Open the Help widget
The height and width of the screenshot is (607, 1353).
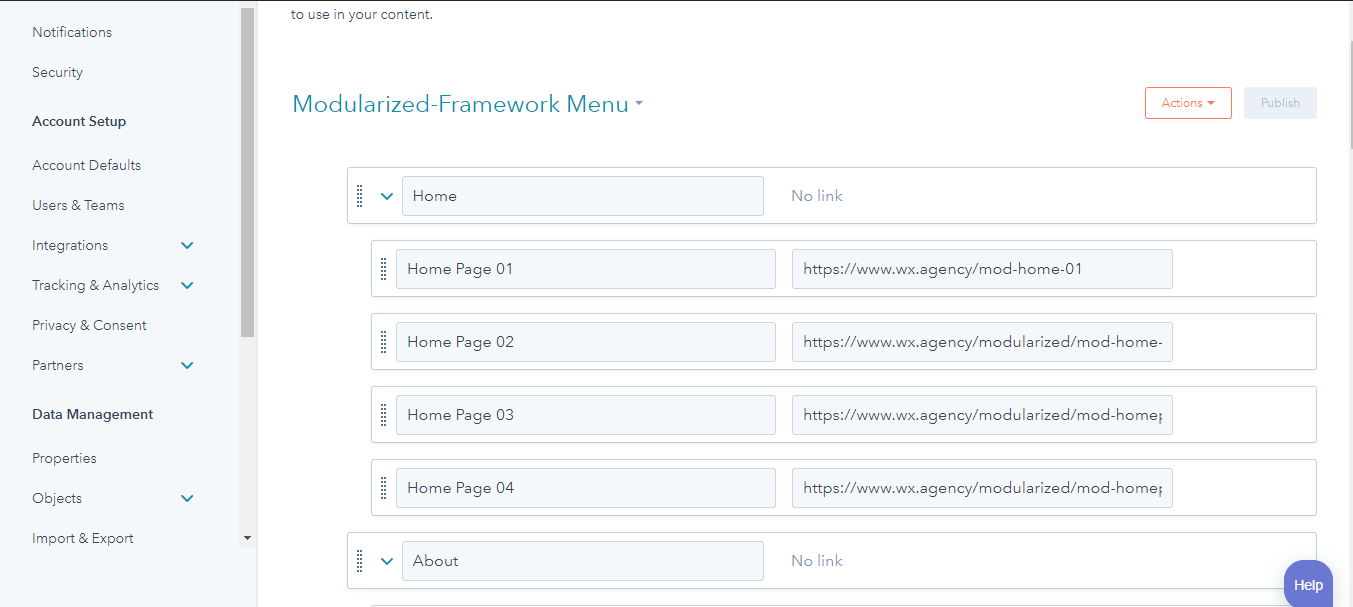click(1308, 585)
